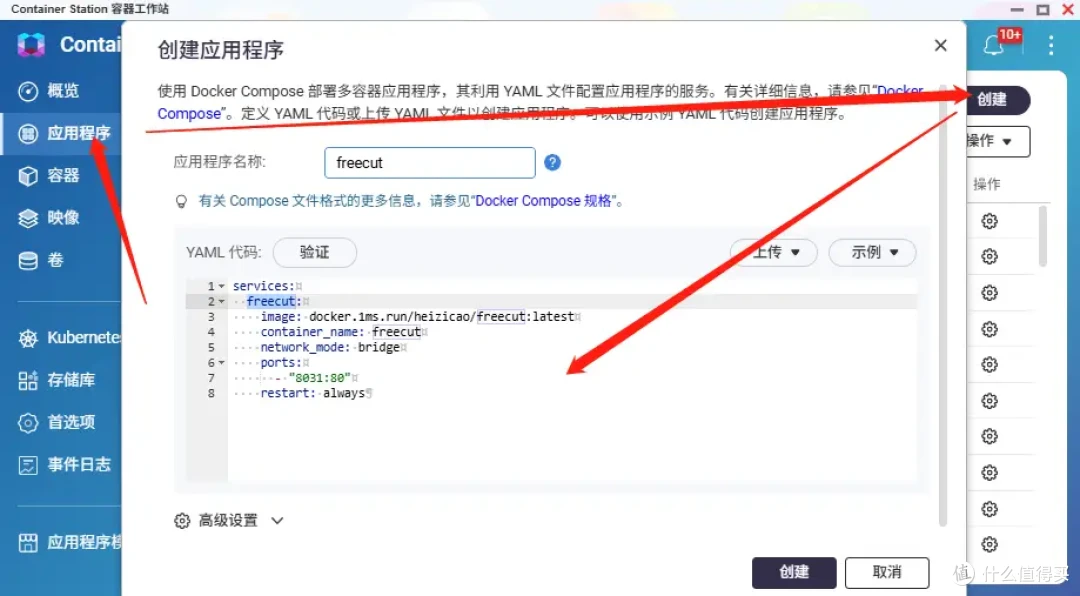Click the eighth row gear icon in actions column
The width and height of the screenshot is (1080, 596).
(990, 473)
